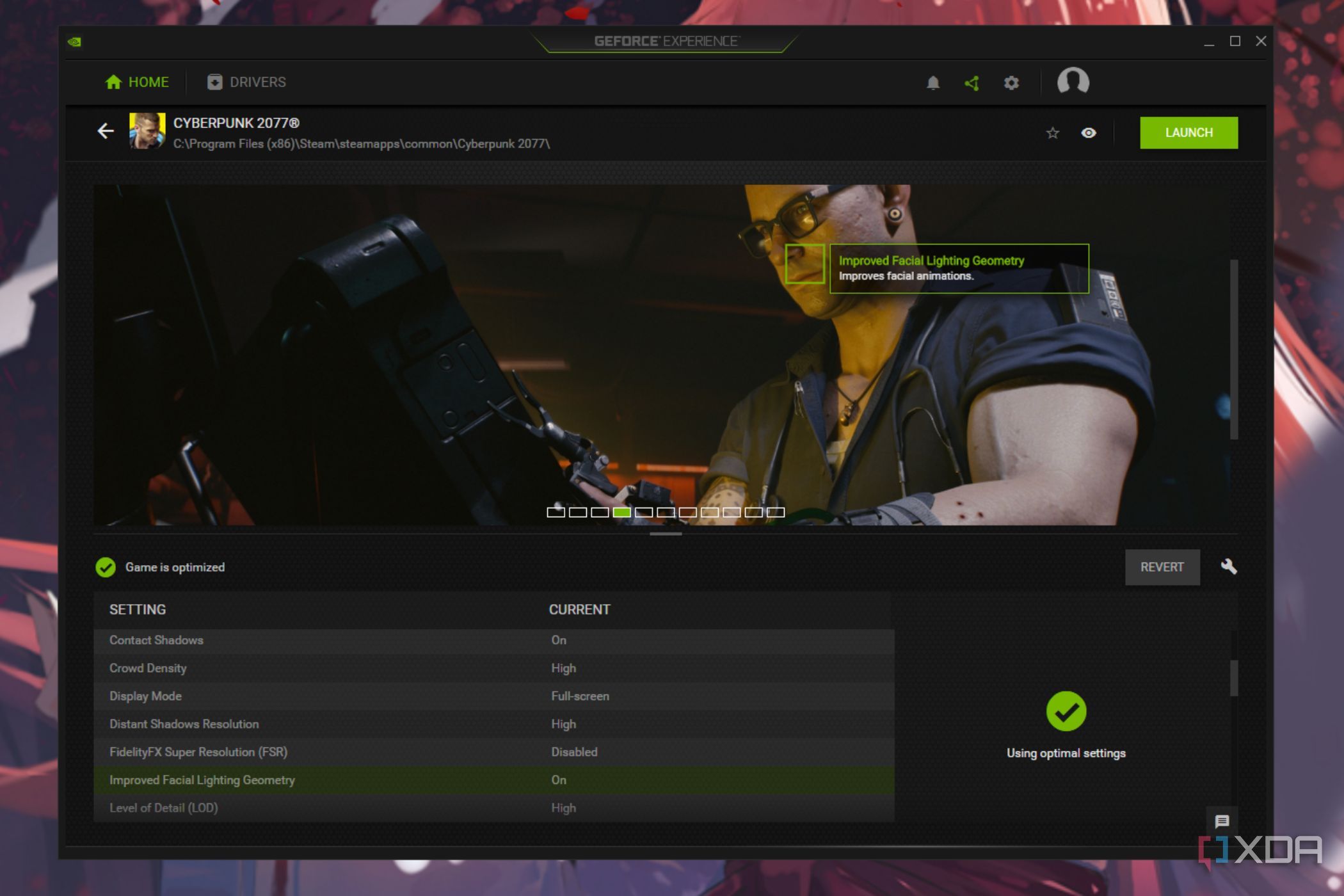This screenshot has height=896, width=1344.
Task: Click the game install path text
Action: point(362,144)
